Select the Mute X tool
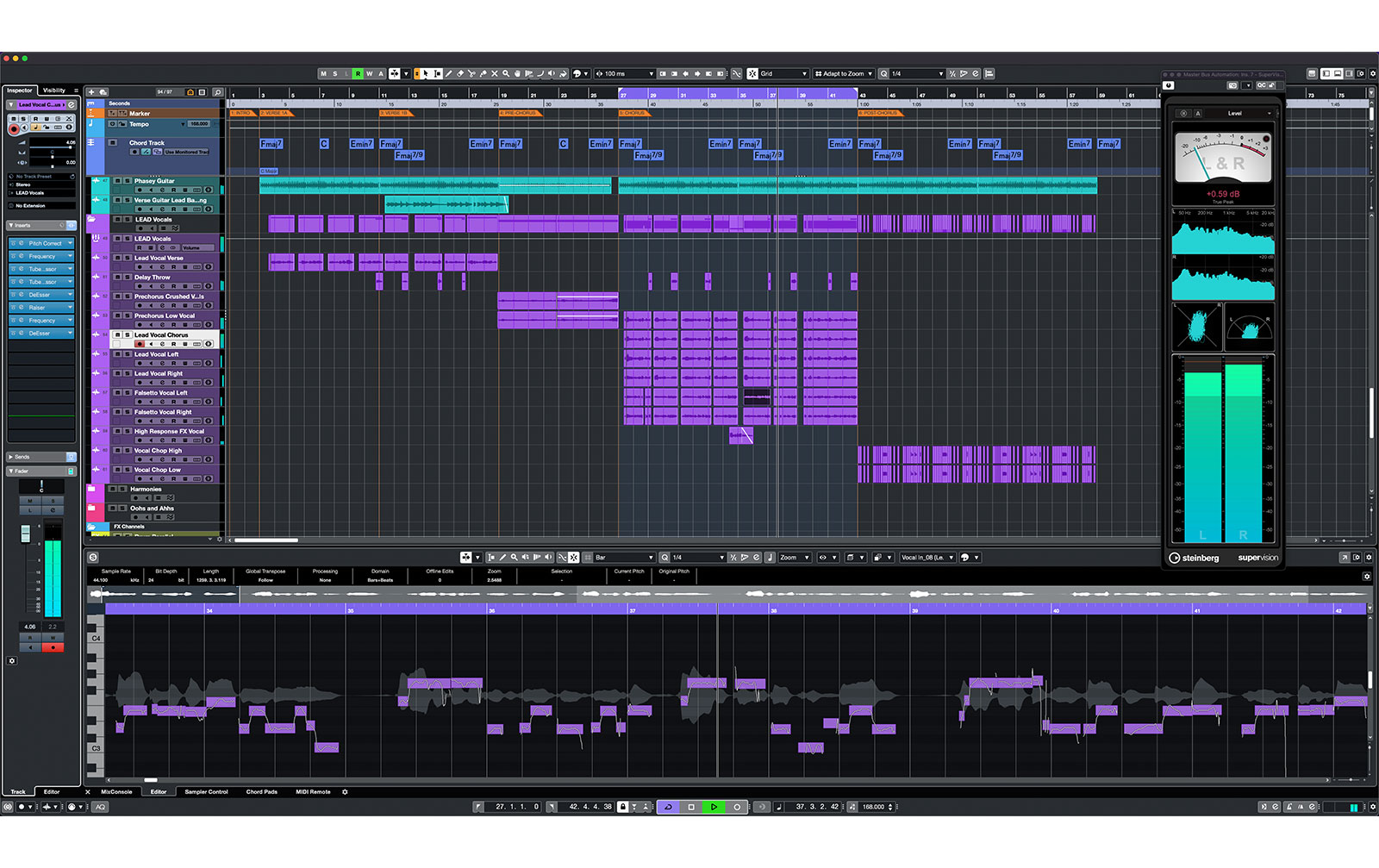This screenshot has width=1379, height=868. [x=494, y=73]
